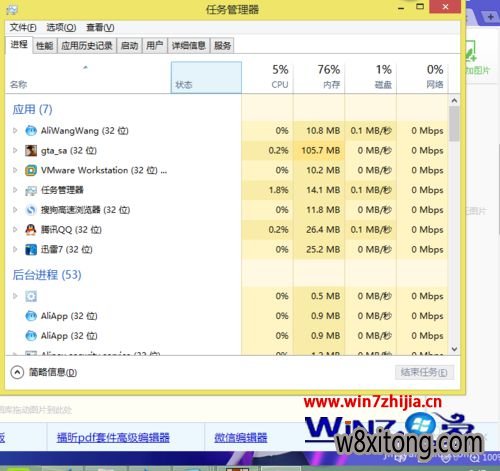Select the 11.8 MB memory cell of 搜狗高速浏览器
Viewport: 500px width, 471px height.
click(x=319, y=210)
